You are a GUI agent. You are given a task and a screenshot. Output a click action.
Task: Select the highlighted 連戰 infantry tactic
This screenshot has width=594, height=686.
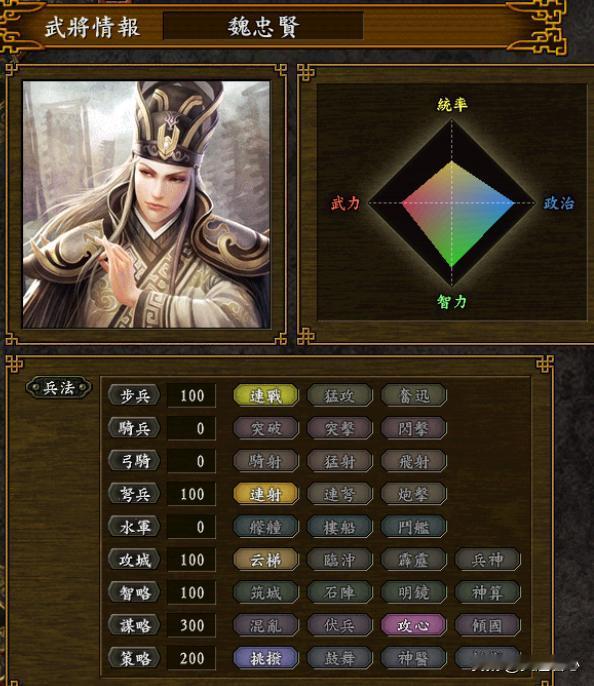click(266, 396)
